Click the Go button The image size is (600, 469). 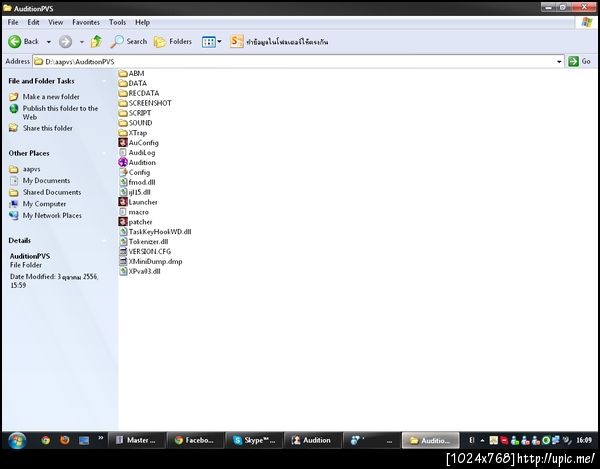click(x=580, y=61)
